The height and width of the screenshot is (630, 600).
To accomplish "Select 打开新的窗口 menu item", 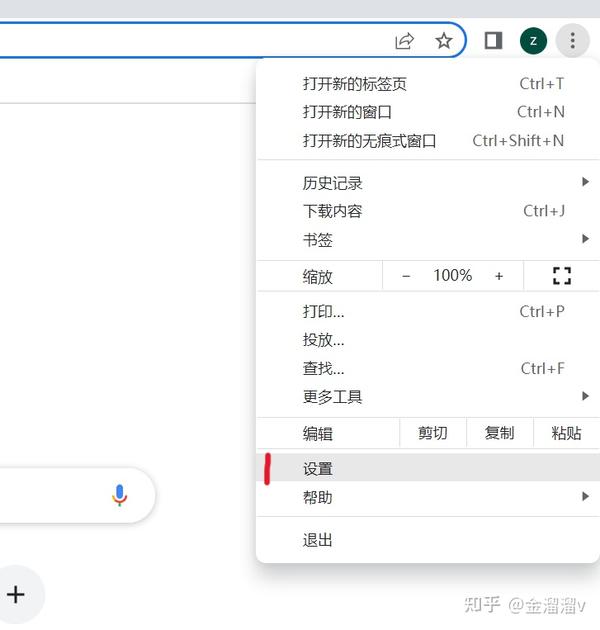I will pos(428,112).
